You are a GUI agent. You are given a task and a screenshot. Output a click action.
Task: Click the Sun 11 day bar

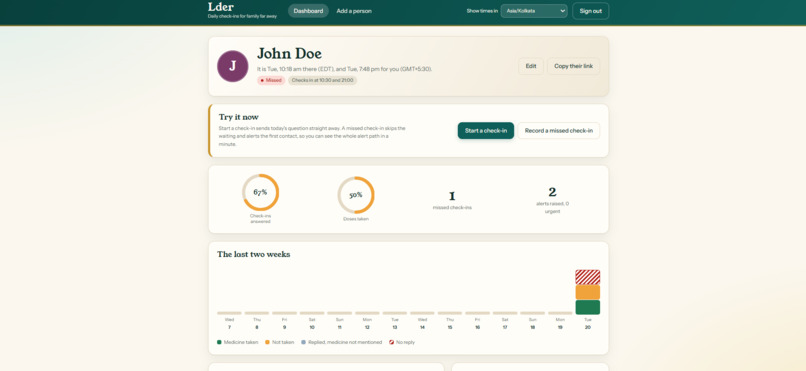pos(339,313)
